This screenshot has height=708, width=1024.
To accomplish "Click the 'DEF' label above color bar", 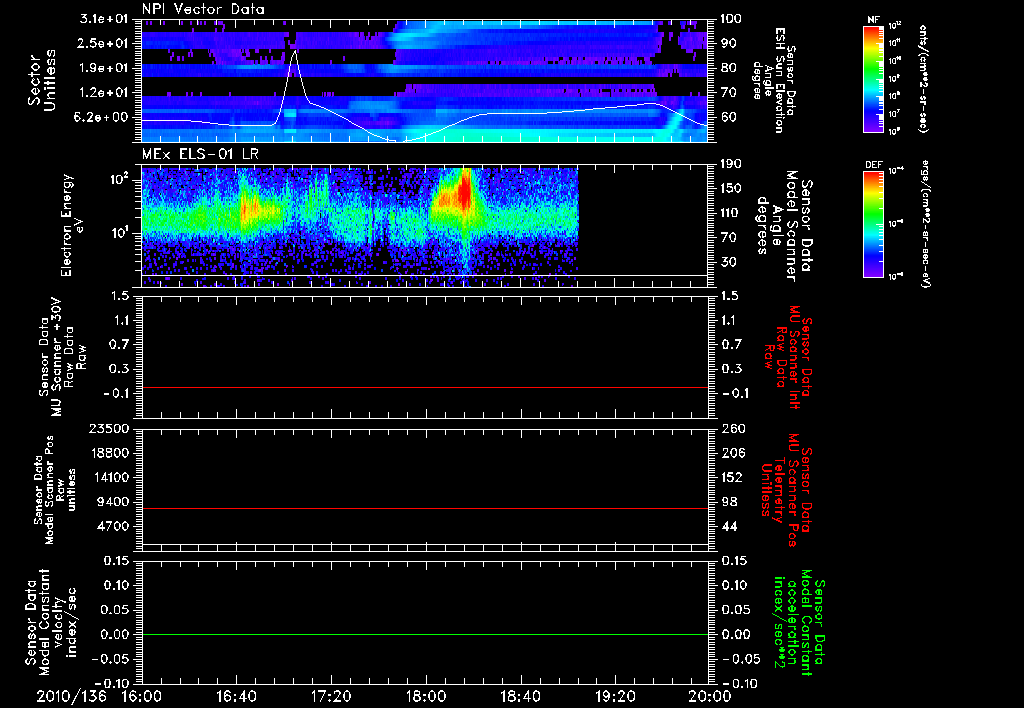I will (874, 165).
